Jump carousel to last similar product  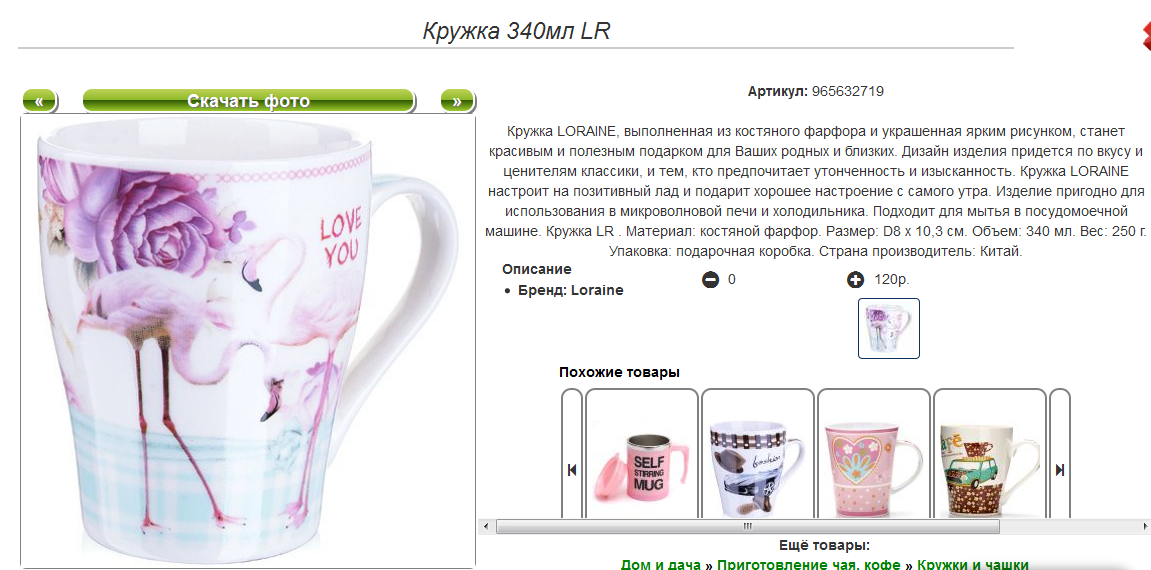[x=1060, y=469]
